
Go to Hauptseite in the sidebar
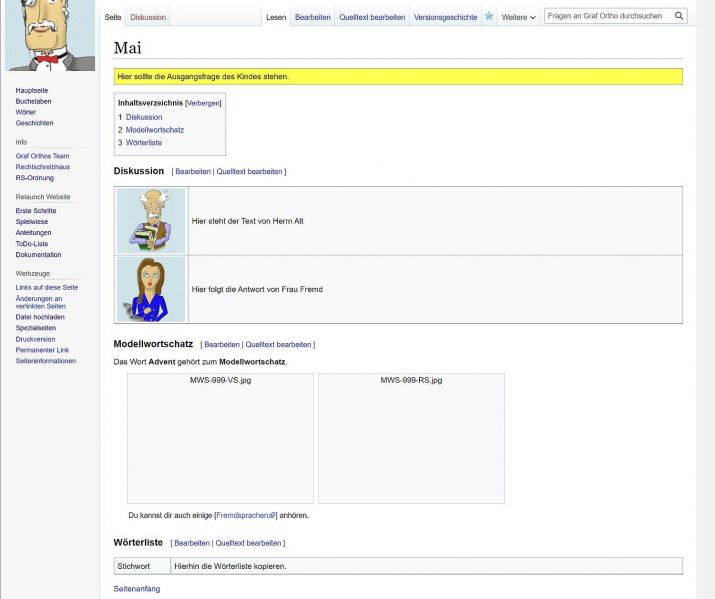pyautogui.click(x=32, y=90)
